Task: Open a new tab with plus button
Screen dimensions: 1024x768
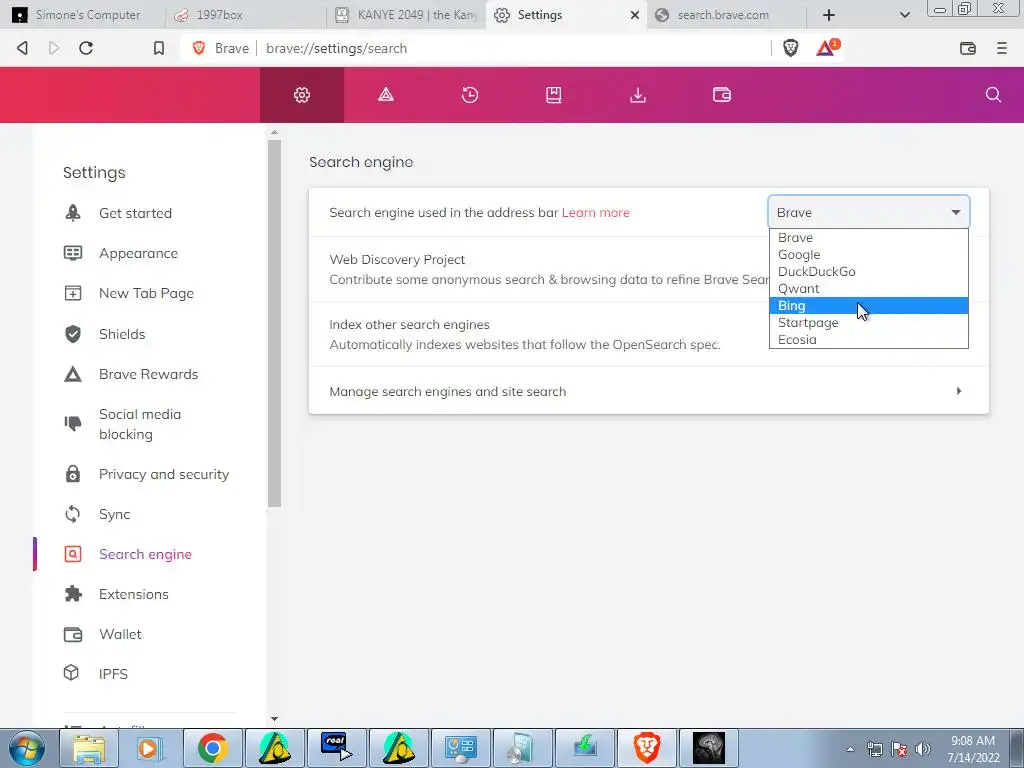Action: [829, 15]
